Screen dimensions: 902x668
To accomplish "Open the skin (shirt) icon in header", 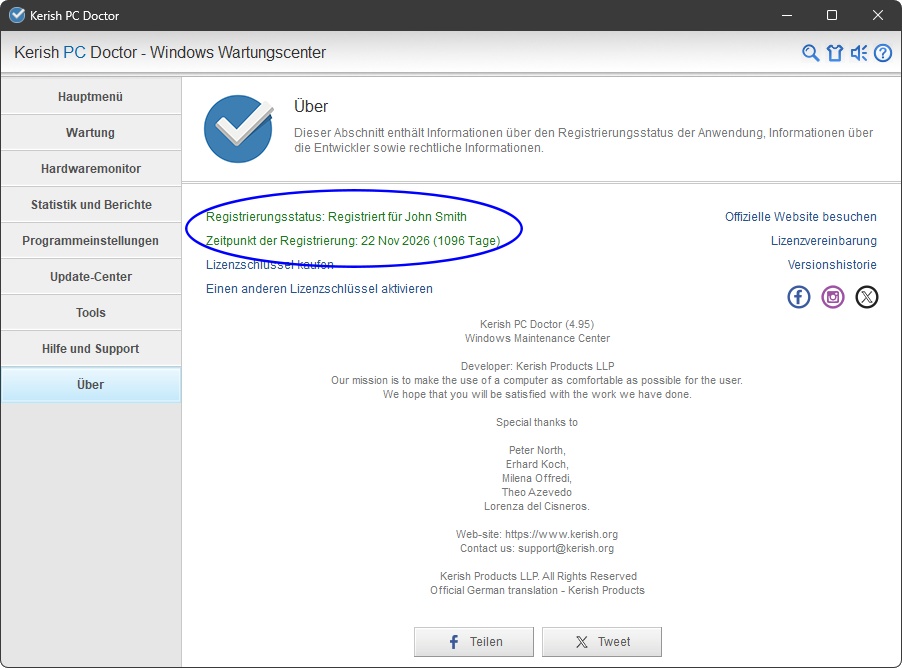I will point(835,53).
